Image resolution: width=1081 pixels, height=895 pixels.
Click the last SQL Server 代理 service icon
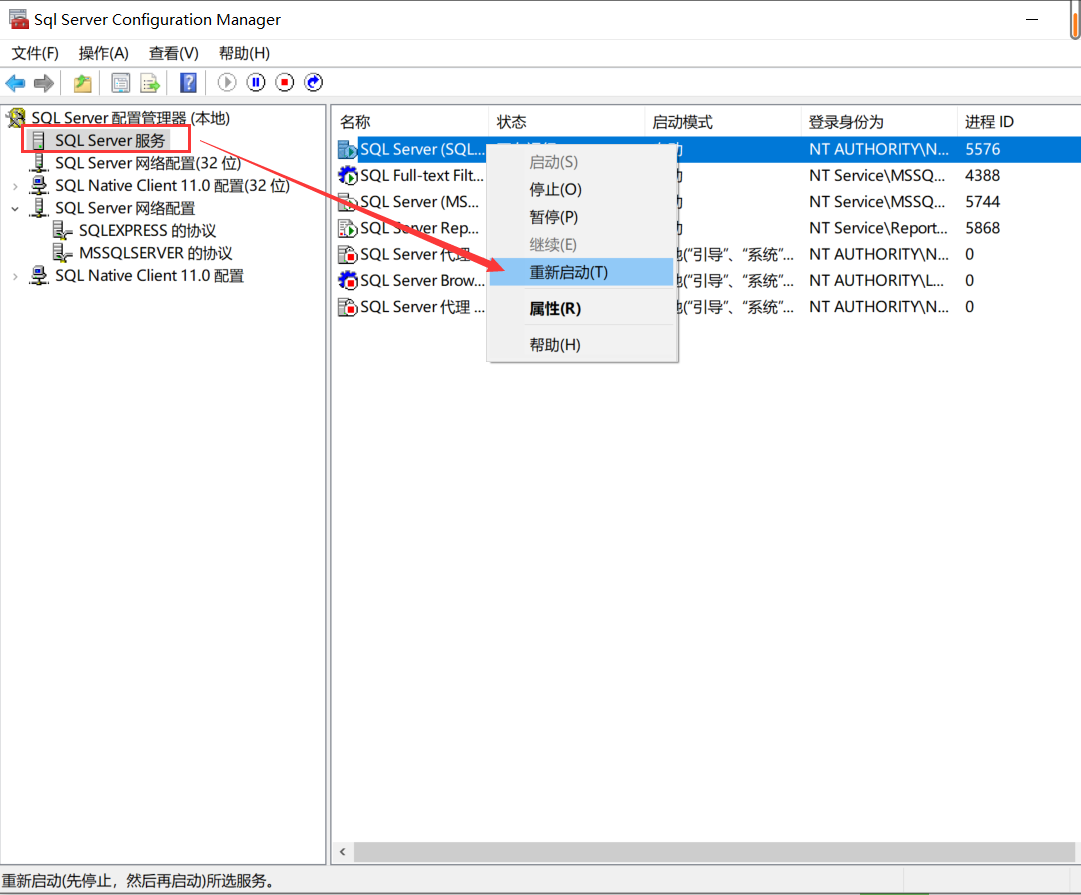(x=347, y=306)
